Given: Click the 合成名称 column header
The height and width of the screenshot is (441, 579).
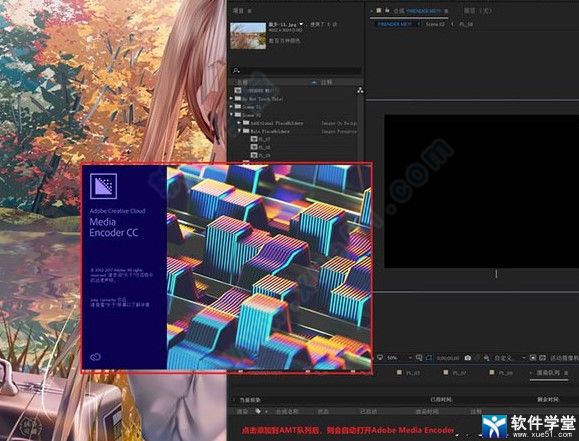Looking at the screenshot, I should [x=287, y=411].
